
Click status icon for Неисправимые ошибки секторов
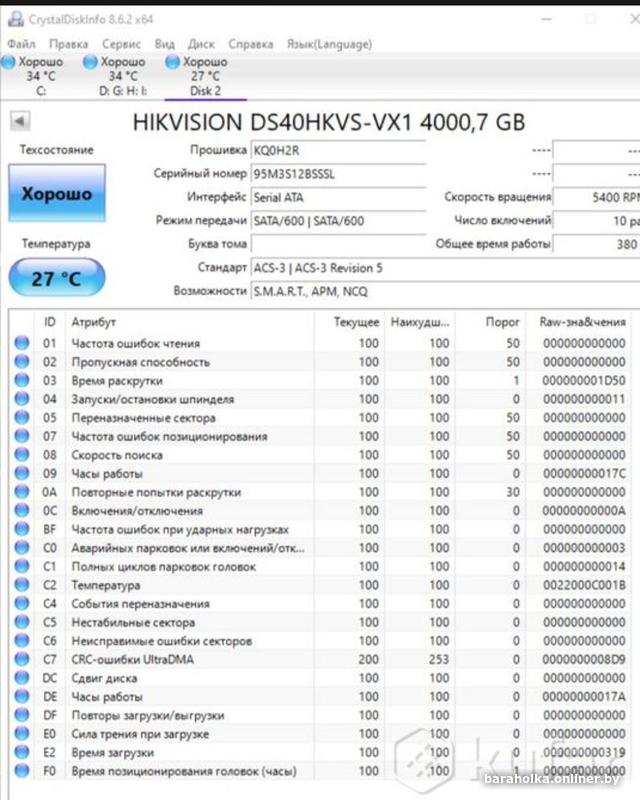(22, 641)
